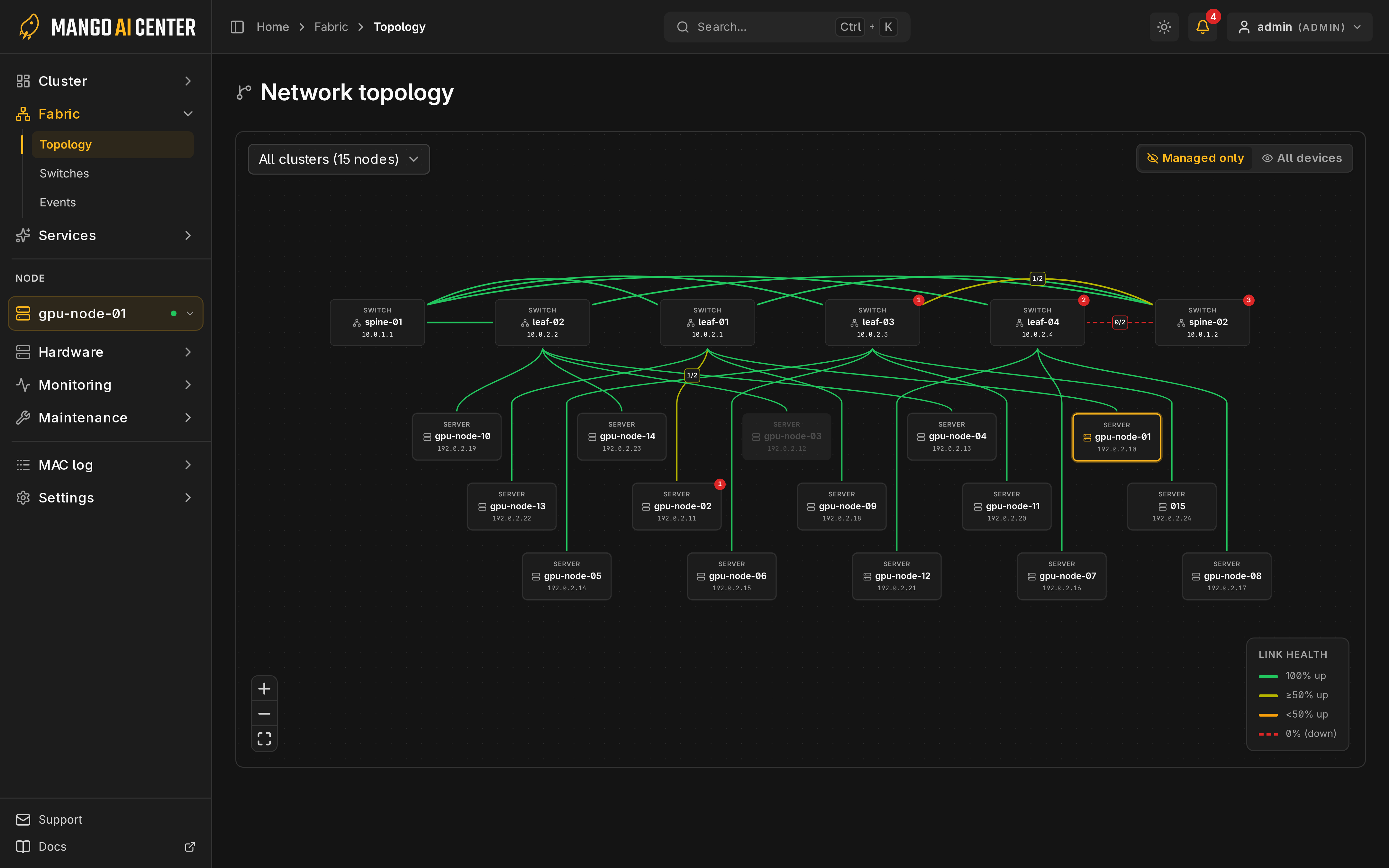The height and width of the screenshot is (868, 1389).
Task: Select the leaf-04 switch node
Action: 1037,322
